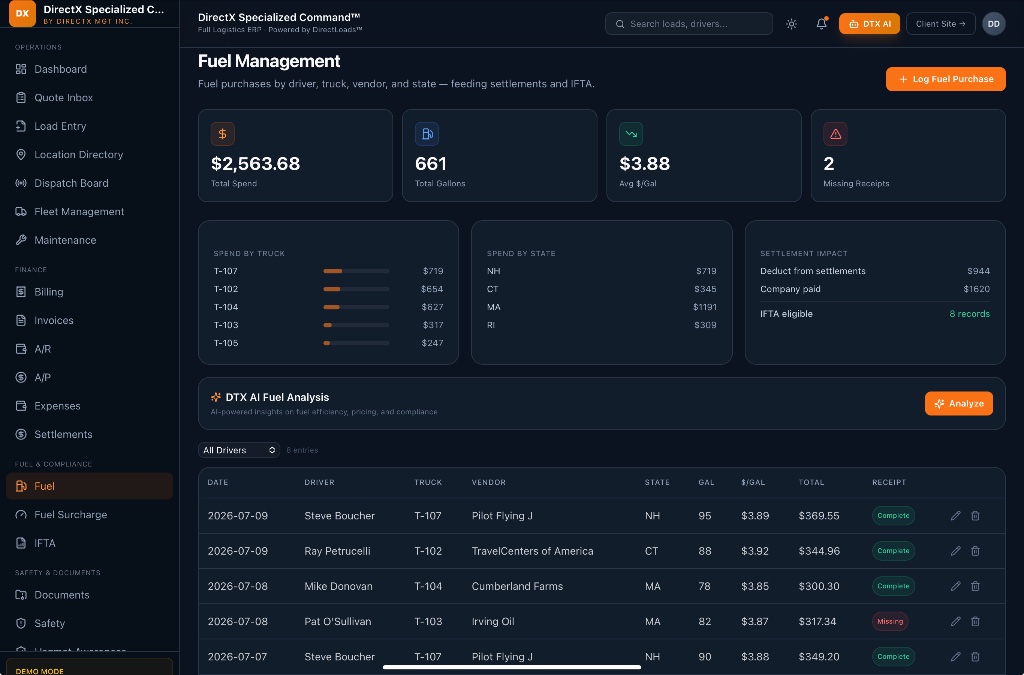Open Location Directory in the sidebar
This screenshot has height=675, width=1024.
click(x=89, y=155)
